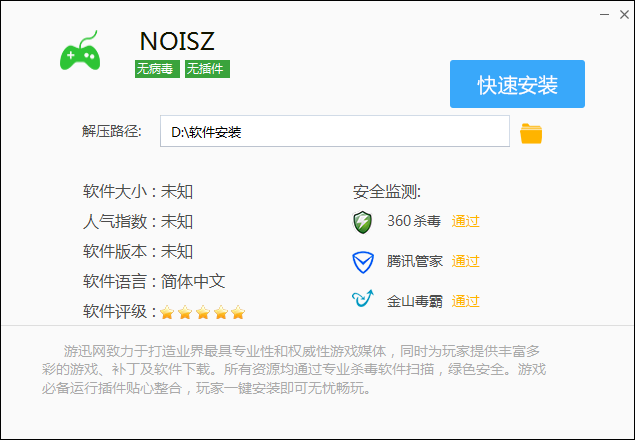Click 通过 next to 腾讯管家

466,261
